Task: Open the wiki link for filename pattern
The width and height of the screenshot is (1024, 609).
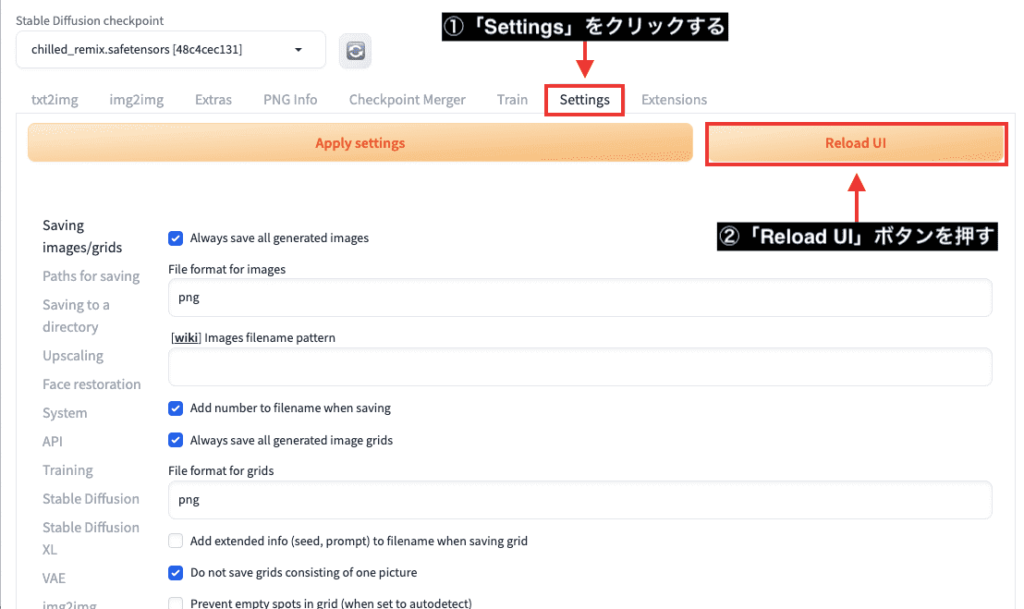Action: click(x=186, y=337)
